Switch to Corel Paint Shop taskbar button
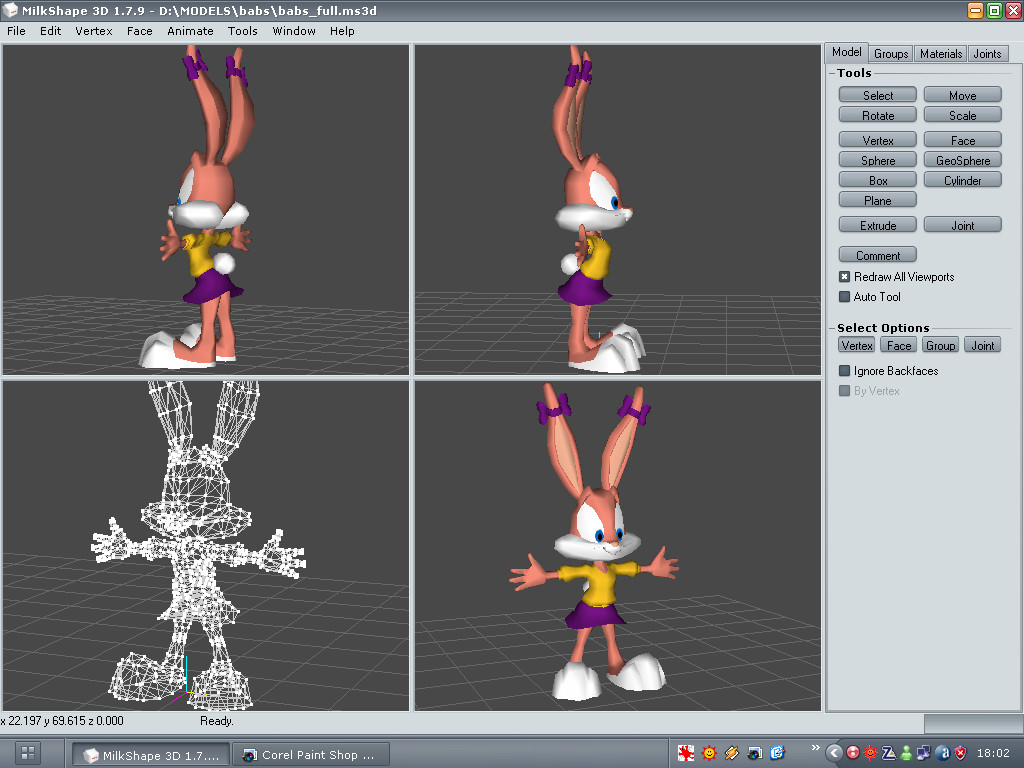1024x768 pixels. (311, 754)
